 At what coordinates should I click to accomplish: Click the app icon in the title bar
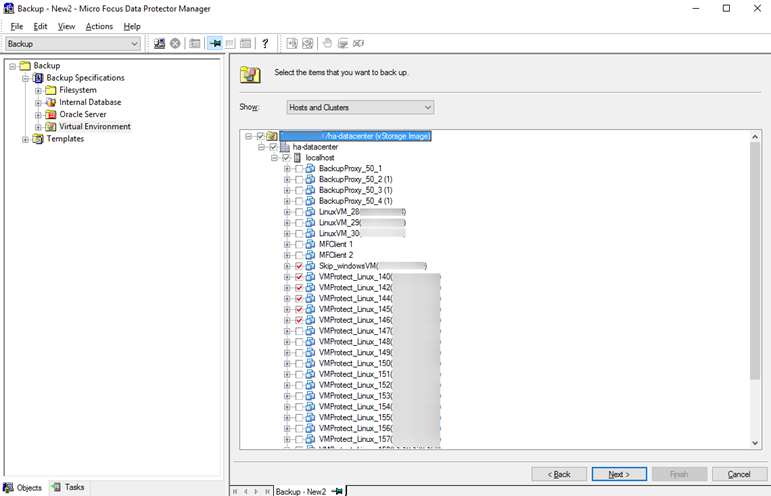(x=8, y=8)
